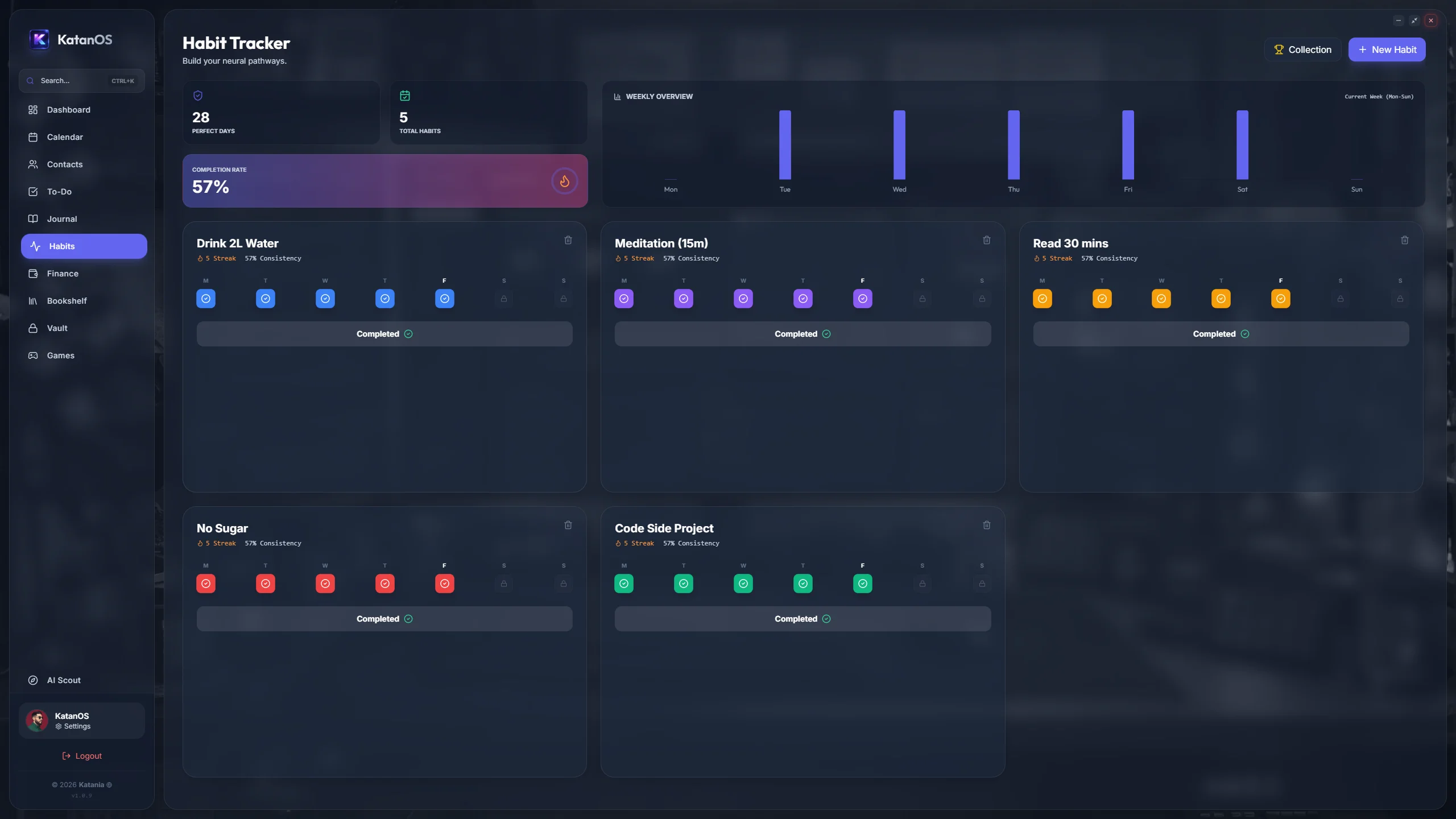Screen dimensions: 1456x819
Task: Click Logout at the sidebar bottom
Action: tap(81, 756)
